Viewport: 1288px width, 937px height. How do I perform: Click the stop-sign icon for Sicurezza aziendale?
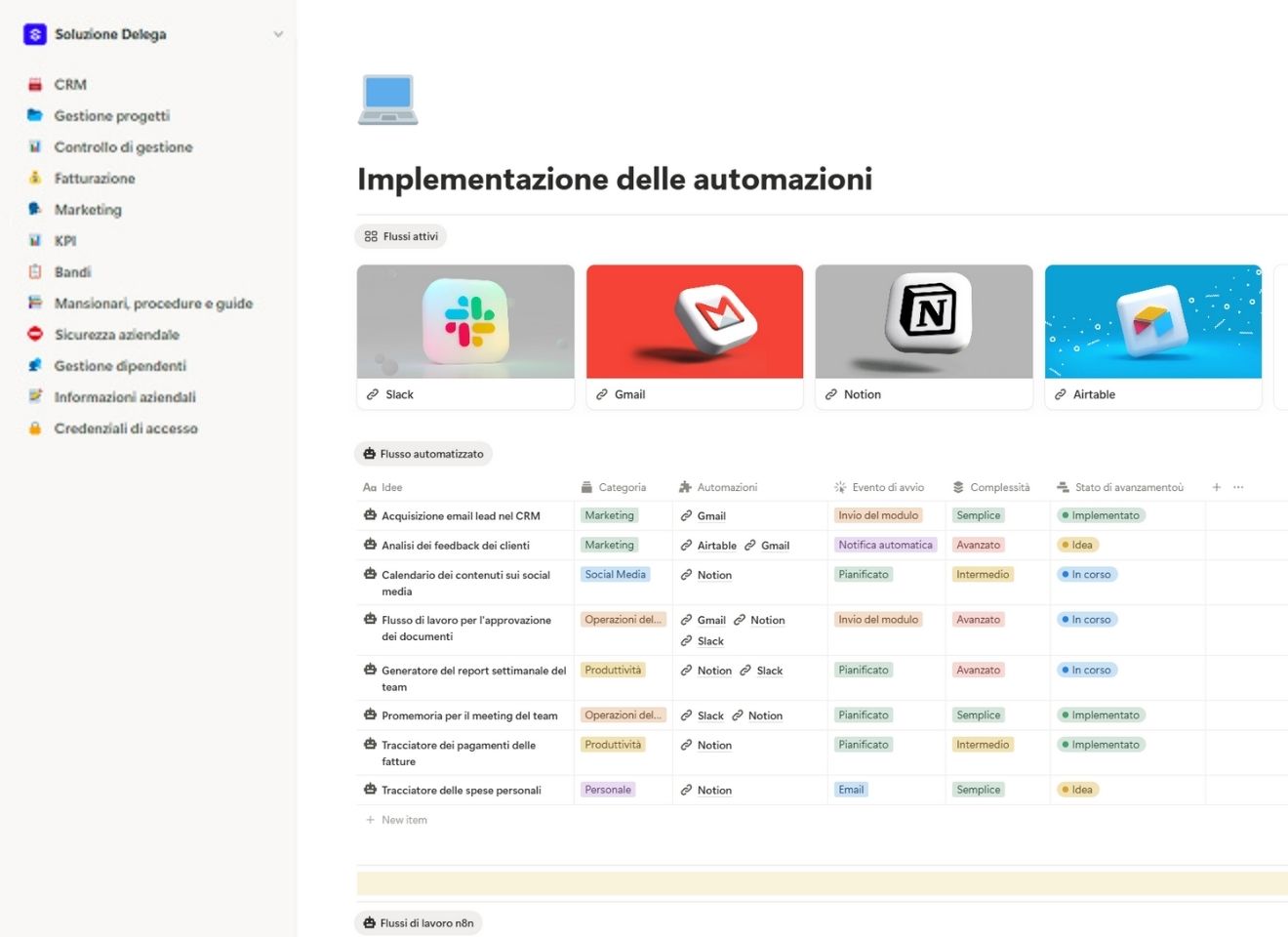pos(35,334)
